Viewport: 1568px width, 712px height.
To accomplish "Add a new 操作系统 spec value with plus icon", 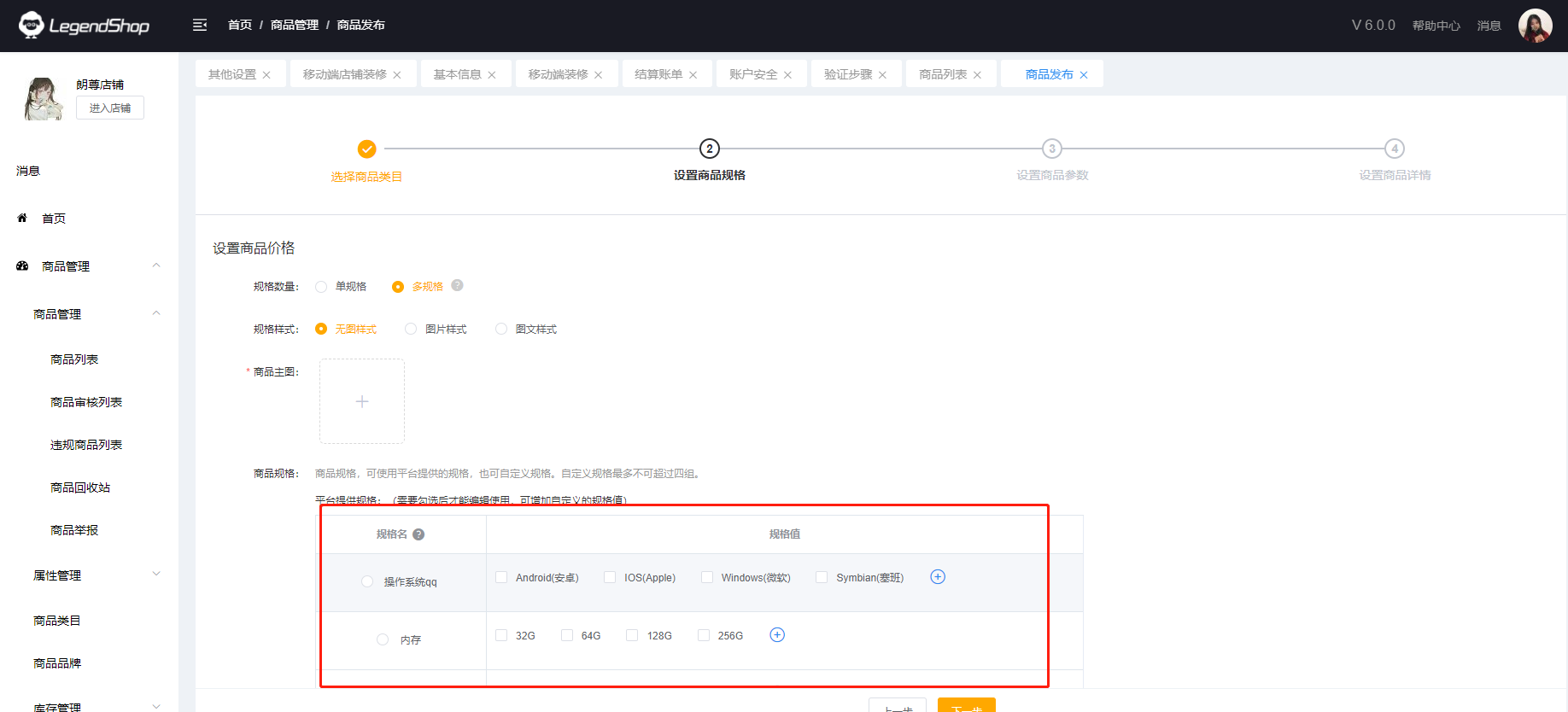I will point(938,577).
